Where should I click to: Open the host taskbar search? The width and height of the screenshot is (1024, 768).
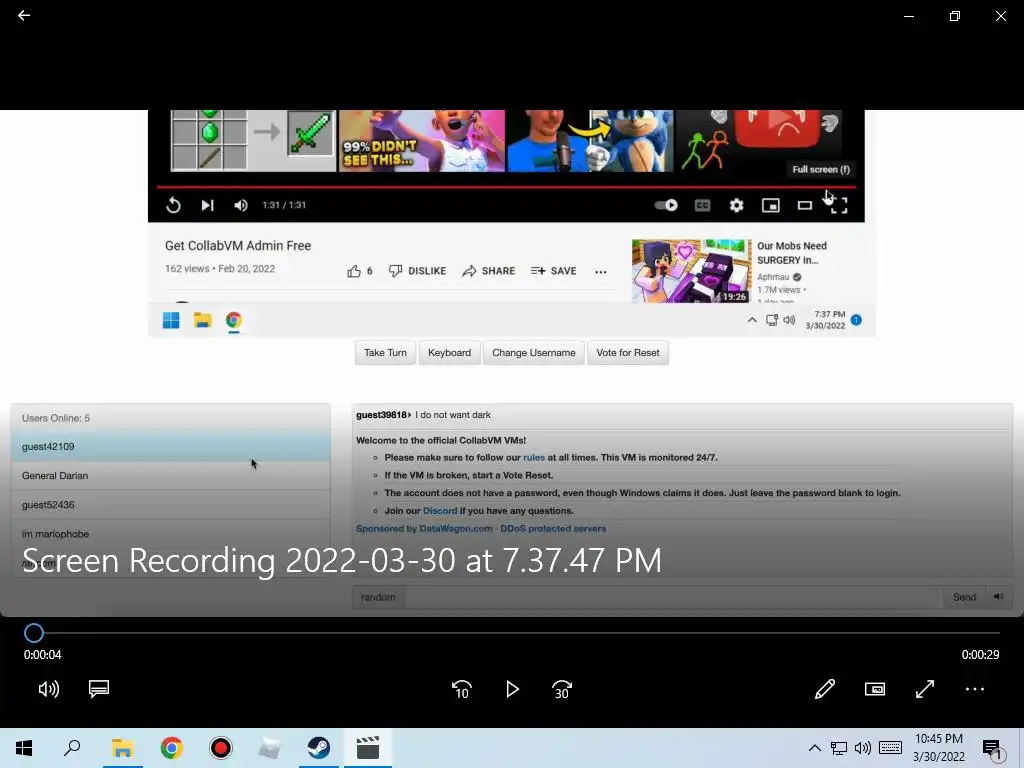coord(72,748)
